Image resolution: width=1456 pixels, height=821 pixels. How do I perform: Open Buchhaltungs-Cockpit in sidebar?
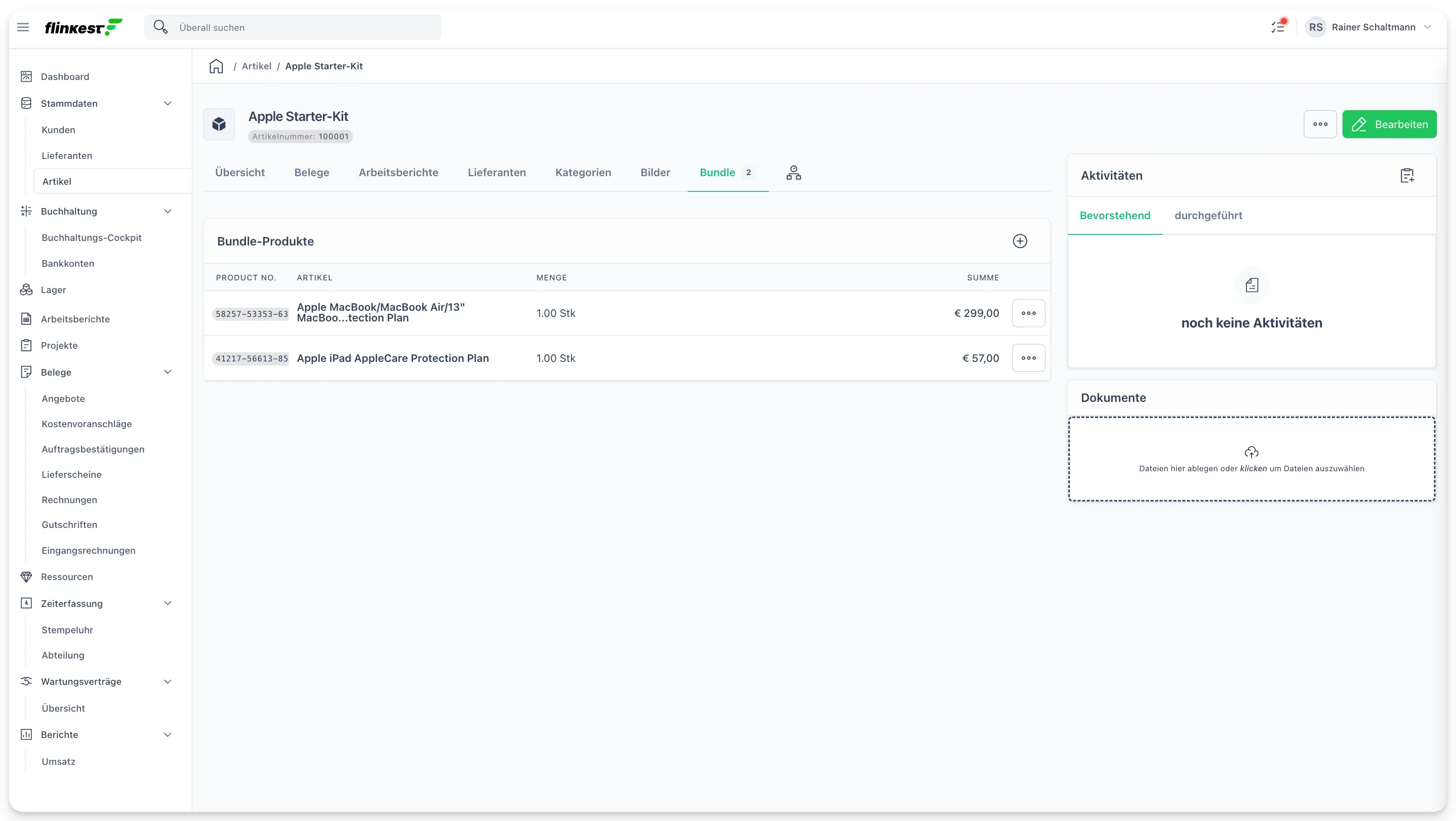coord(92,238)
